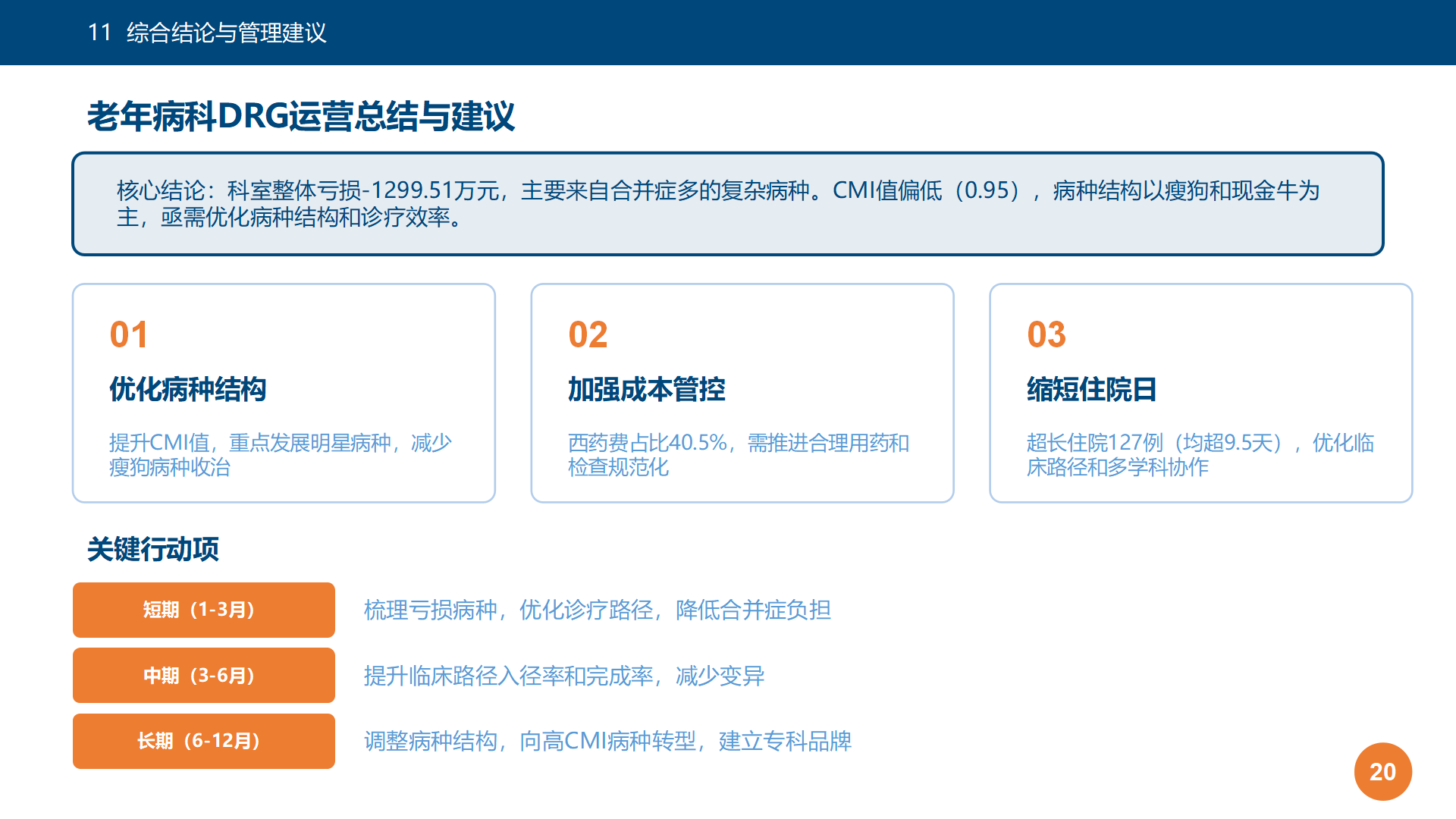Select the heading 加强成本管控

click(647, 389)
